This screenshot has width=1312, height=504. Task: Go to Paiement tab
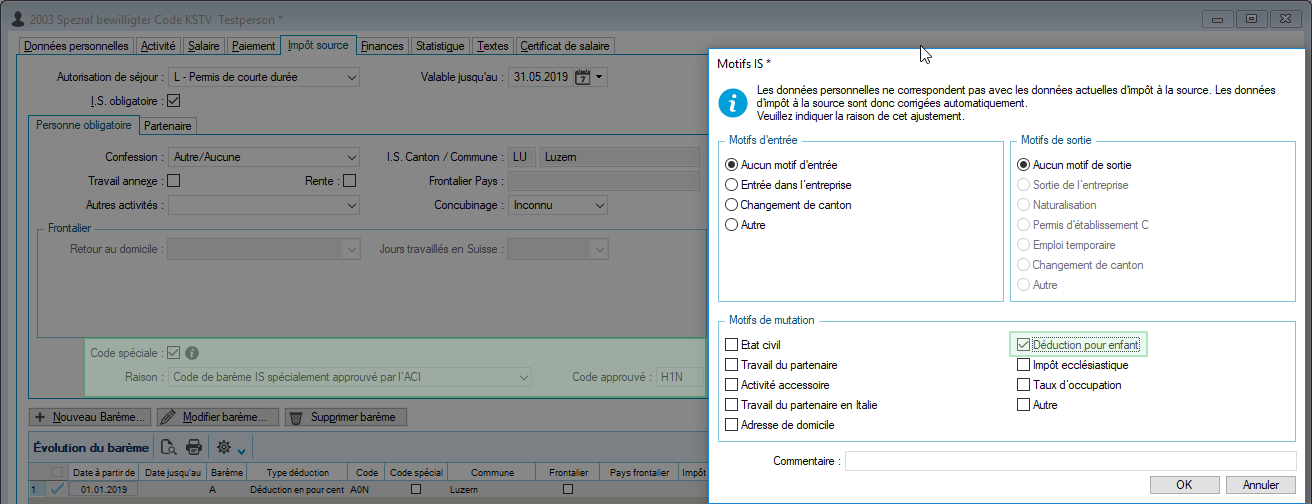(253, 46)
